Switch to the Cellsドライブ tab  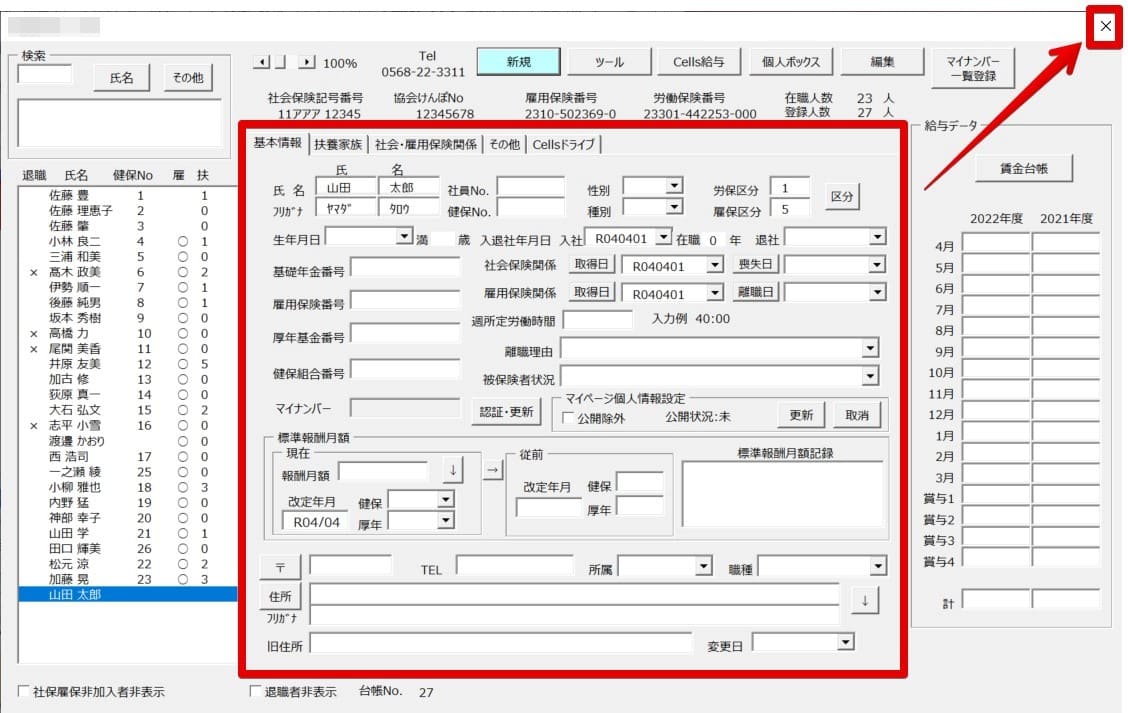coord(563,145)
